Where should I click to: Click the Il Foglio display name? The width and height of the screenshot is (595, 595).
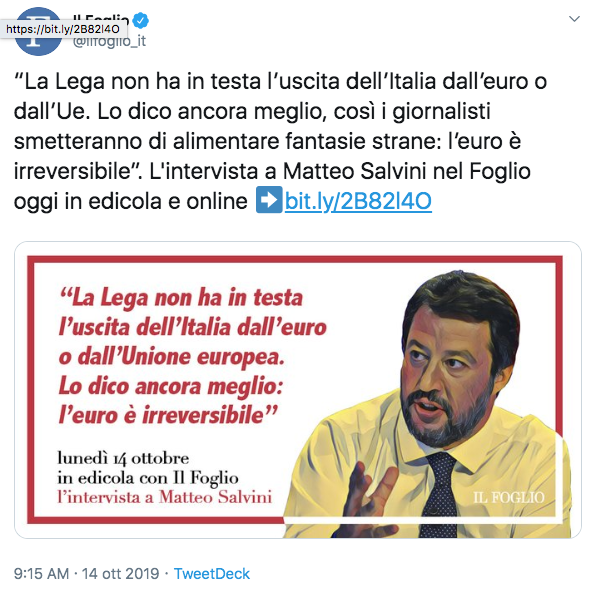[101, 16]
